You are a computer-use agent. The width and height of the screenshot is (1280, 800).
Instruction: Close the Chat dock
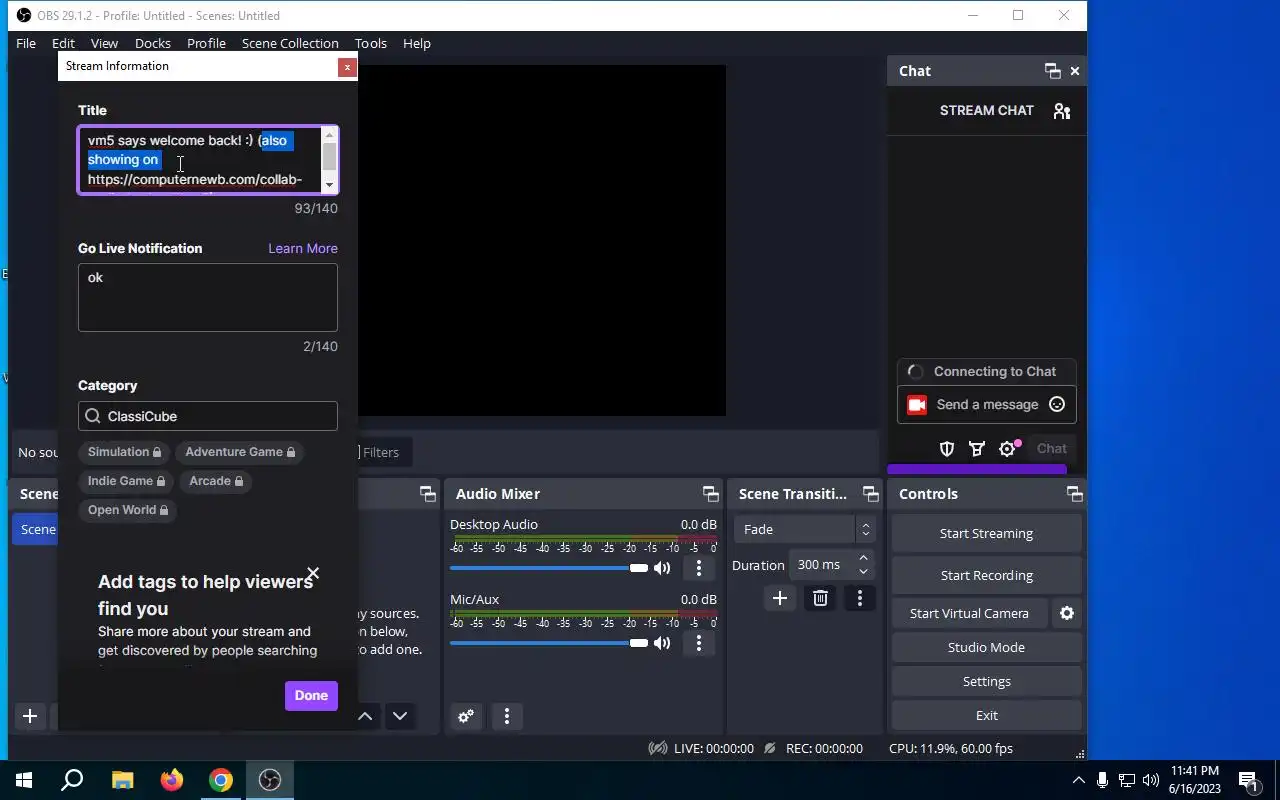click(x=1075, y=71)
